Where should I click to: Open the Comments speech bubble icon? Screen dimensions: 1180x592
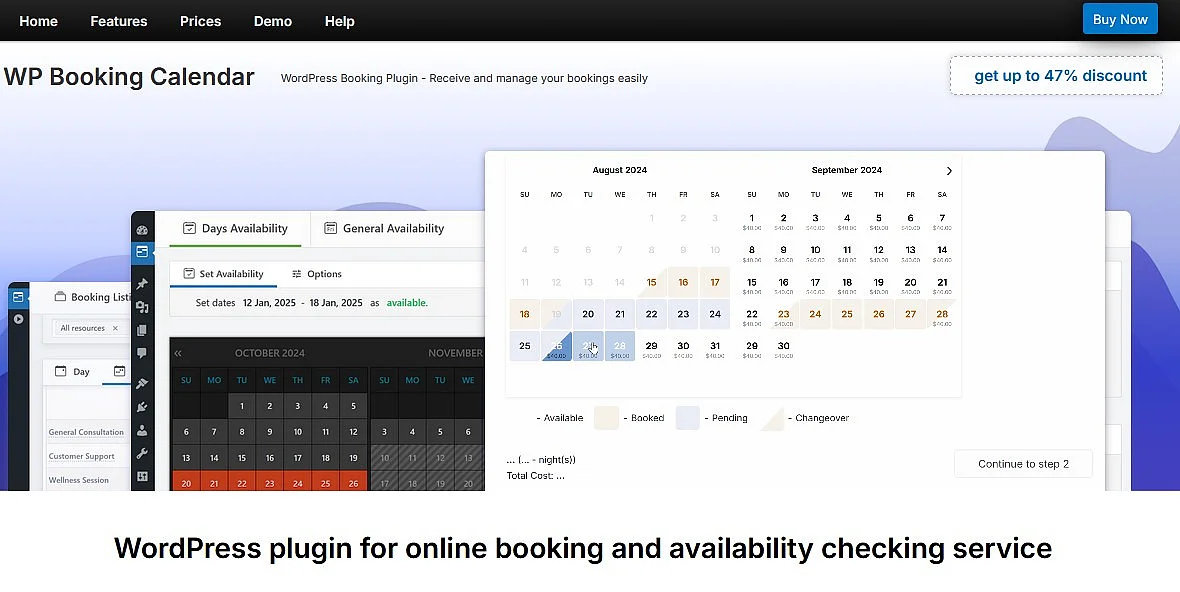pyautogui.click(x=142, y=353)
